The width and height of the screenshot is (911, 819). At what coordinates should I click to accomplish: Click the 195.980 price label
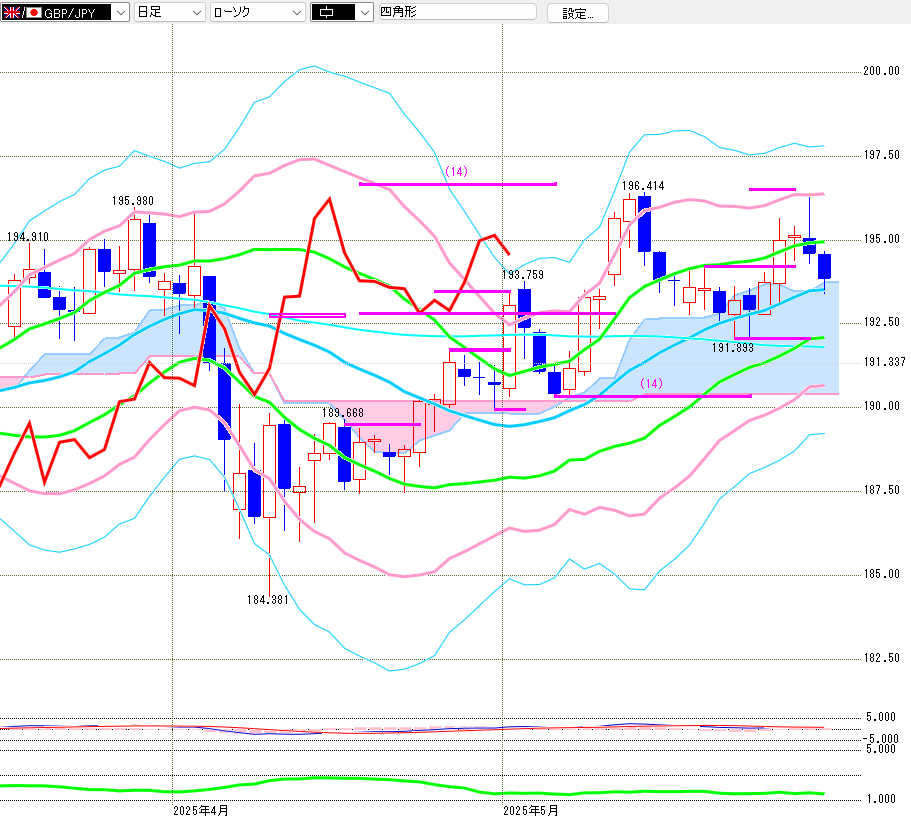132,201
